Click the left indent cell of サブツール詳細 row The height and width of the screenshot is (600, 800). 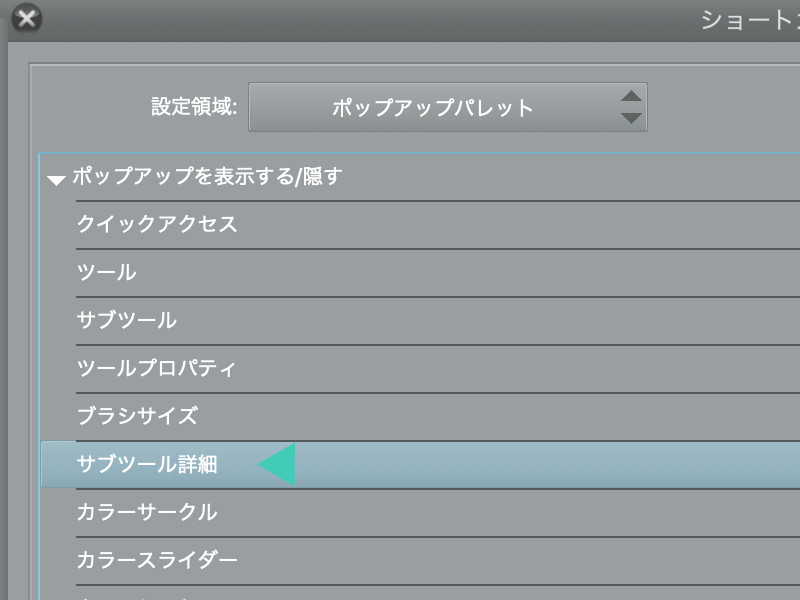point(58,465)
